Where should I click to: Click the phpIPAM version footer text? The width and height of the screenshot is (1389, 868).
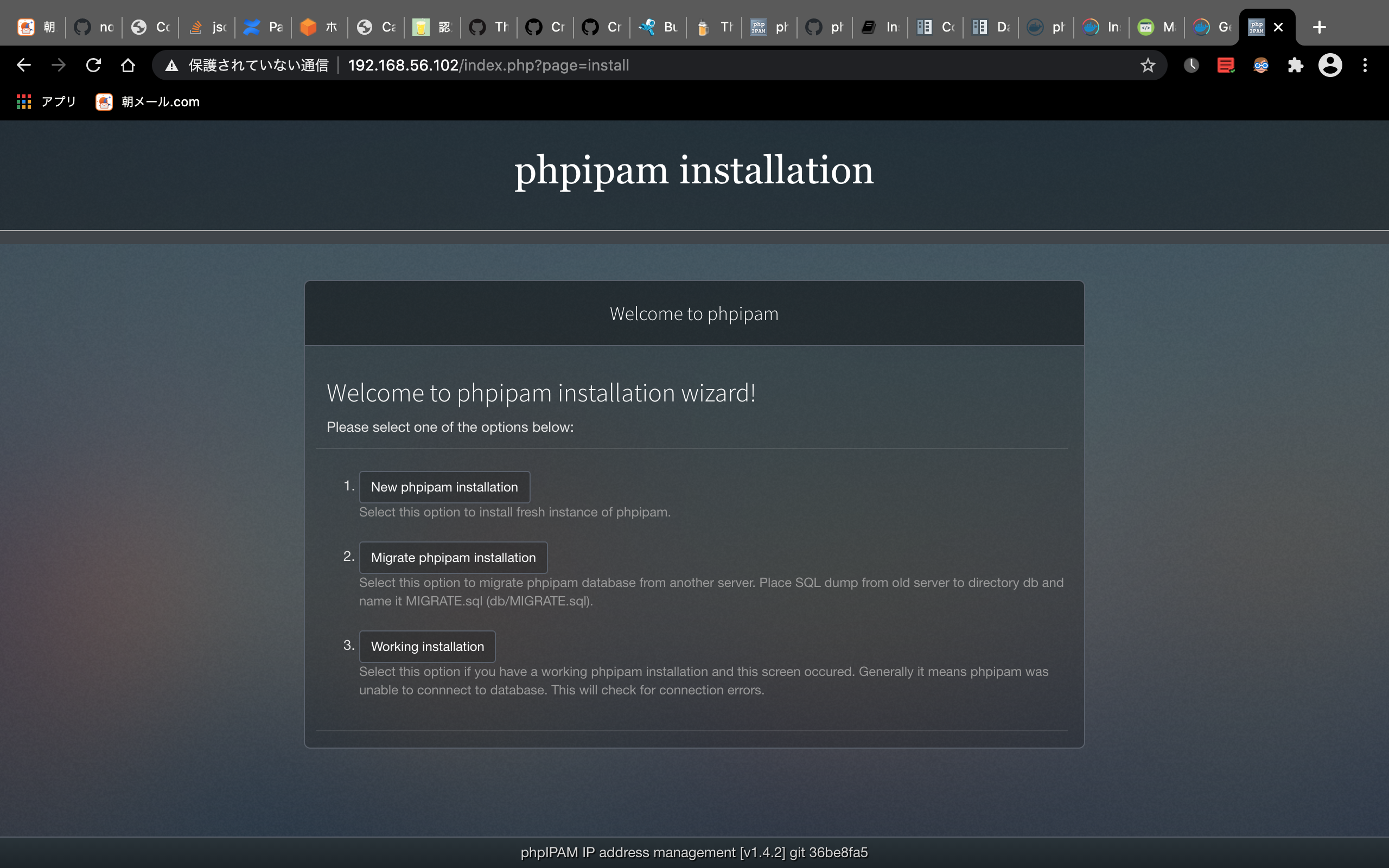click(x=694, y=852)
